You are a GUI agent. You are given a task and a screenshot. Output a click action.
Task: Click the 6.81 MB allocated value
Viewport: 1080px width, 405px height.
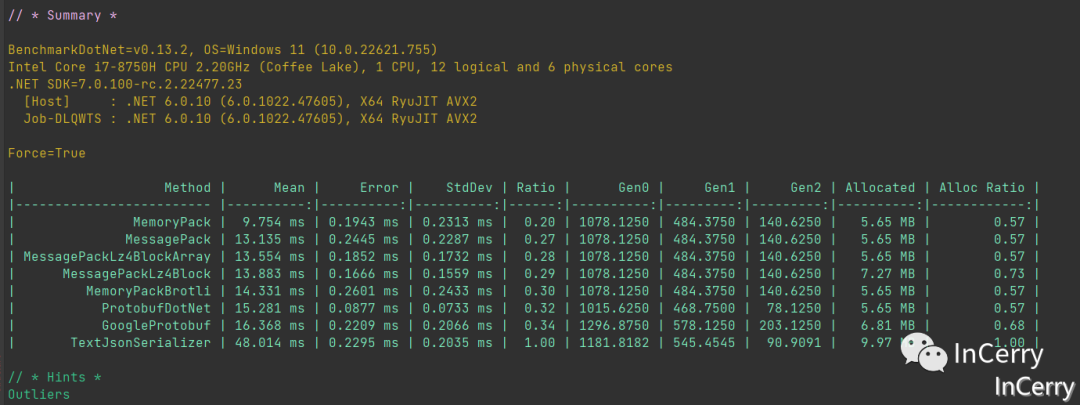888,326
